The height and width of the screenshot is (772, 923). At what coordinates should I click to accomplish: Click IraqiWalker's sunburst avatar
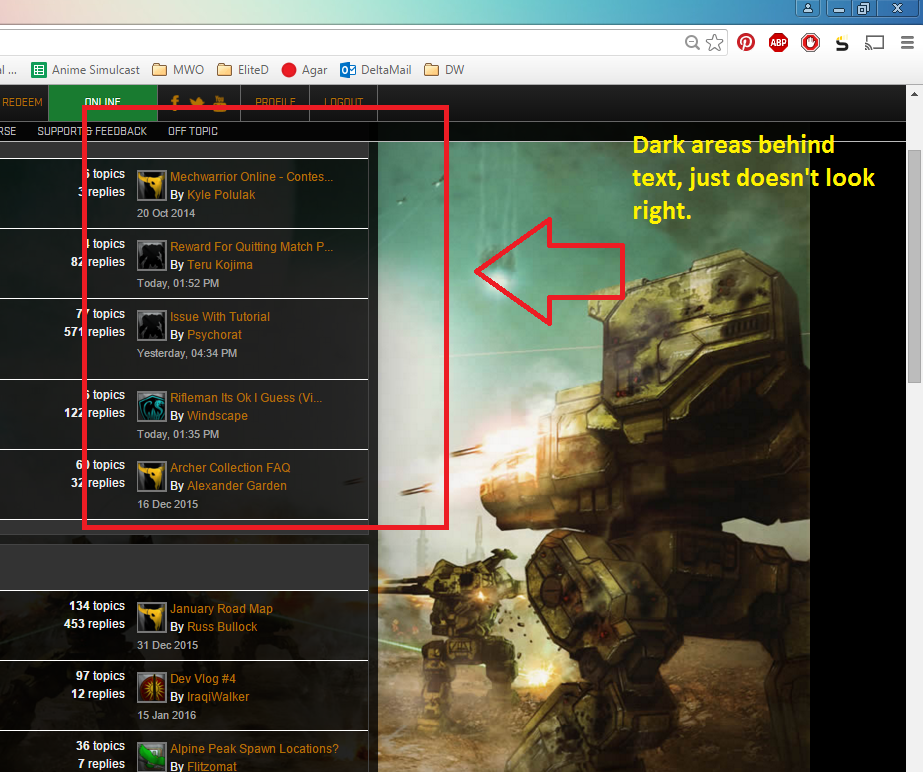click(x=151, y=688)
